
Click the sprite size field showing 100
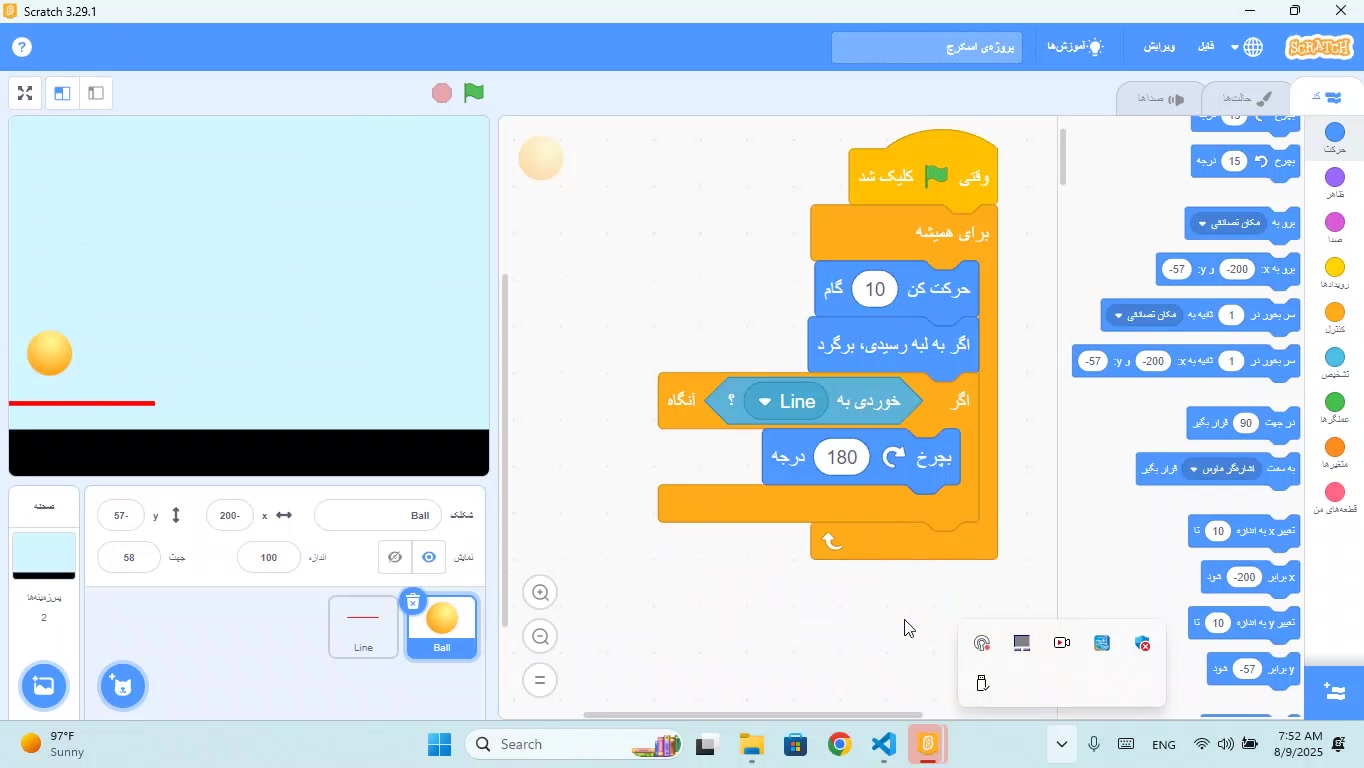[x=269, y=557]
